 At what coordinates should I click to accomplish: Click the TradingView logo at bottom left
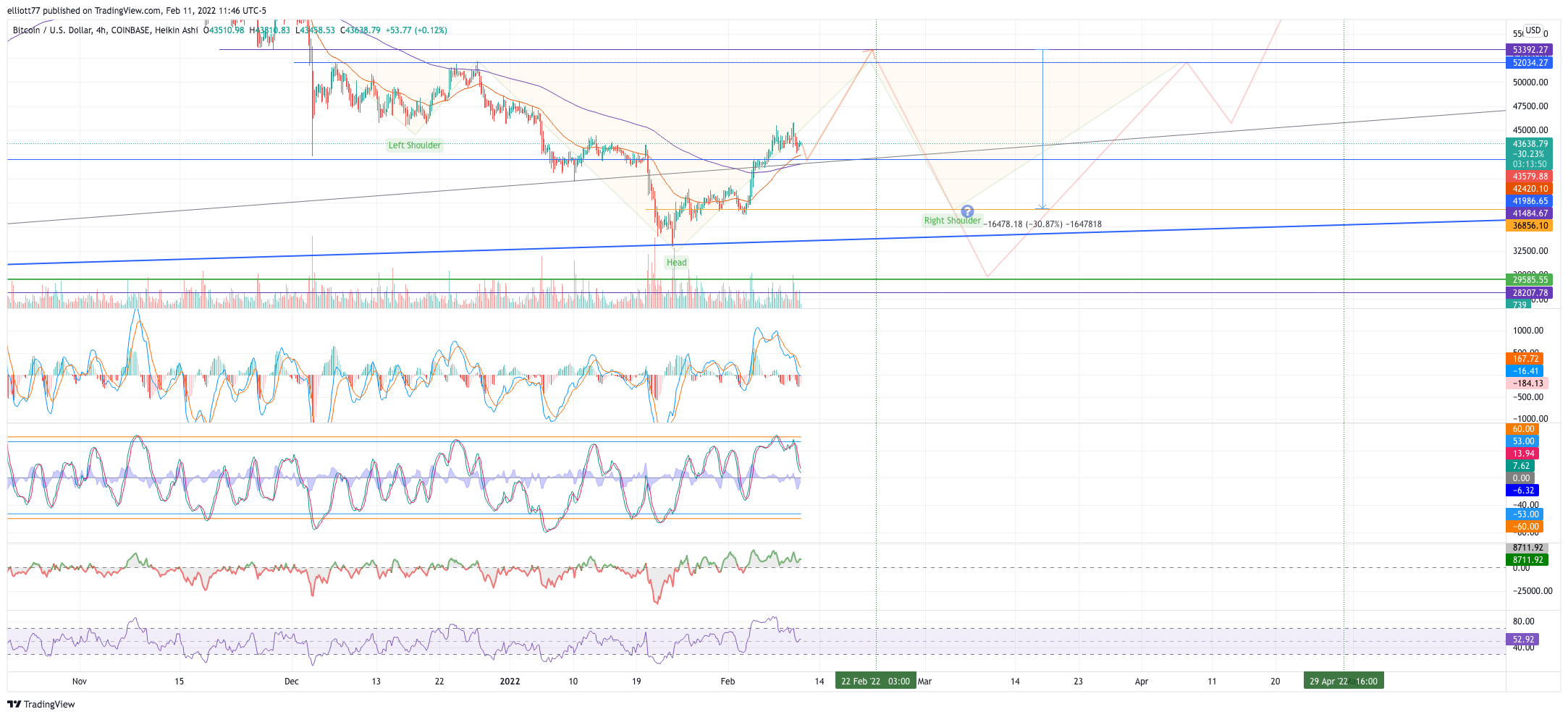tap(41, 704)
